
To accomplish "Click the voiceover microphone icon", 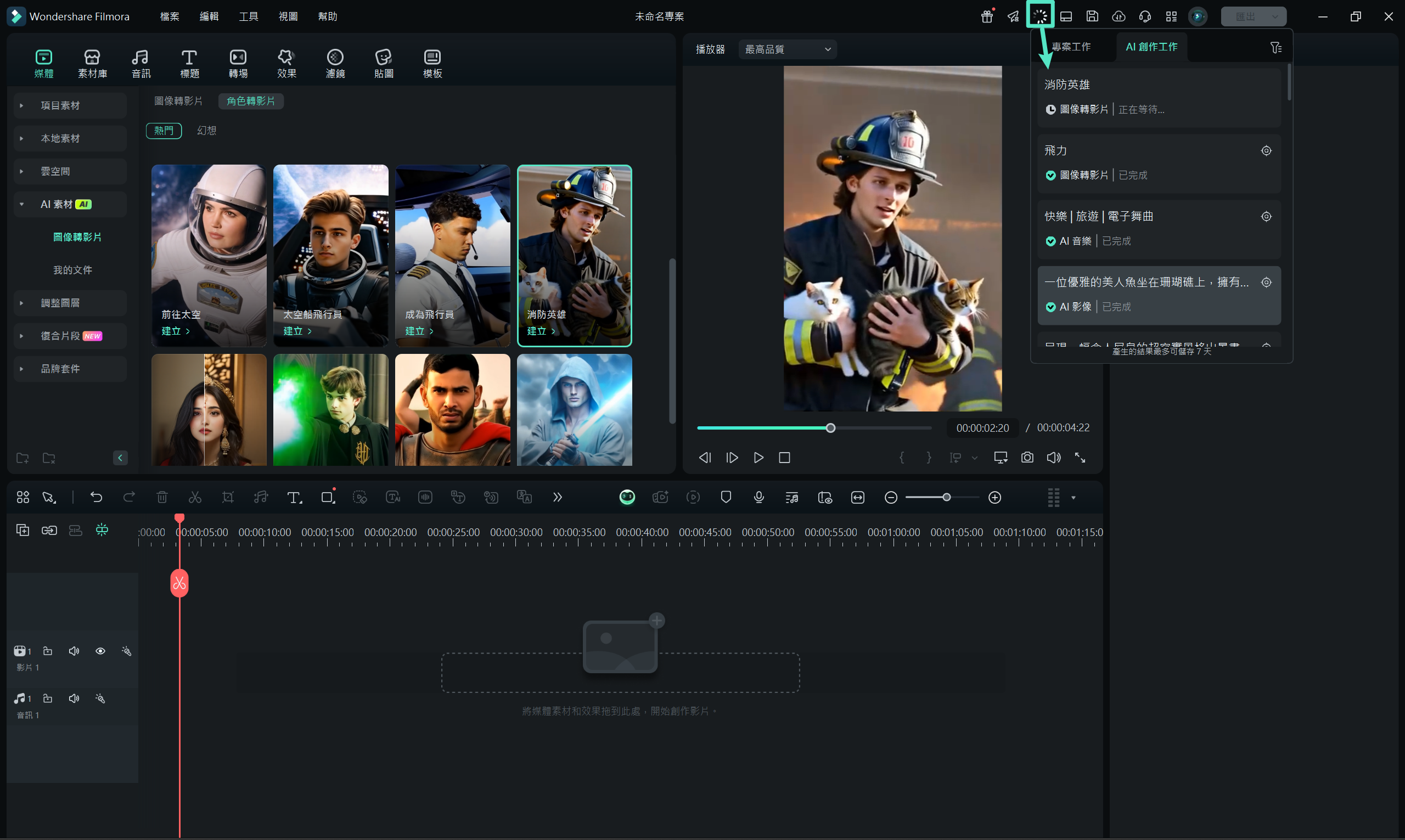I will tap(759, 497).
